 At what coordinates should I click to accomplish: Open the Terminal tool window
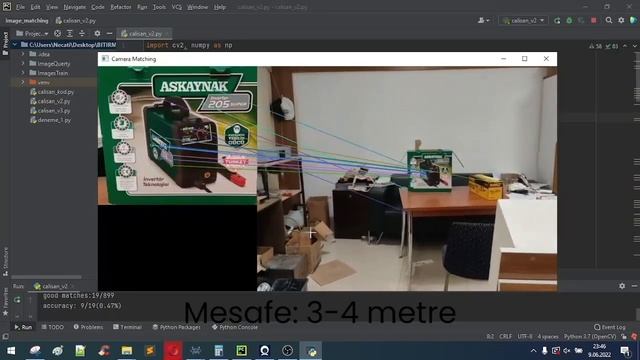pos(127,327)
